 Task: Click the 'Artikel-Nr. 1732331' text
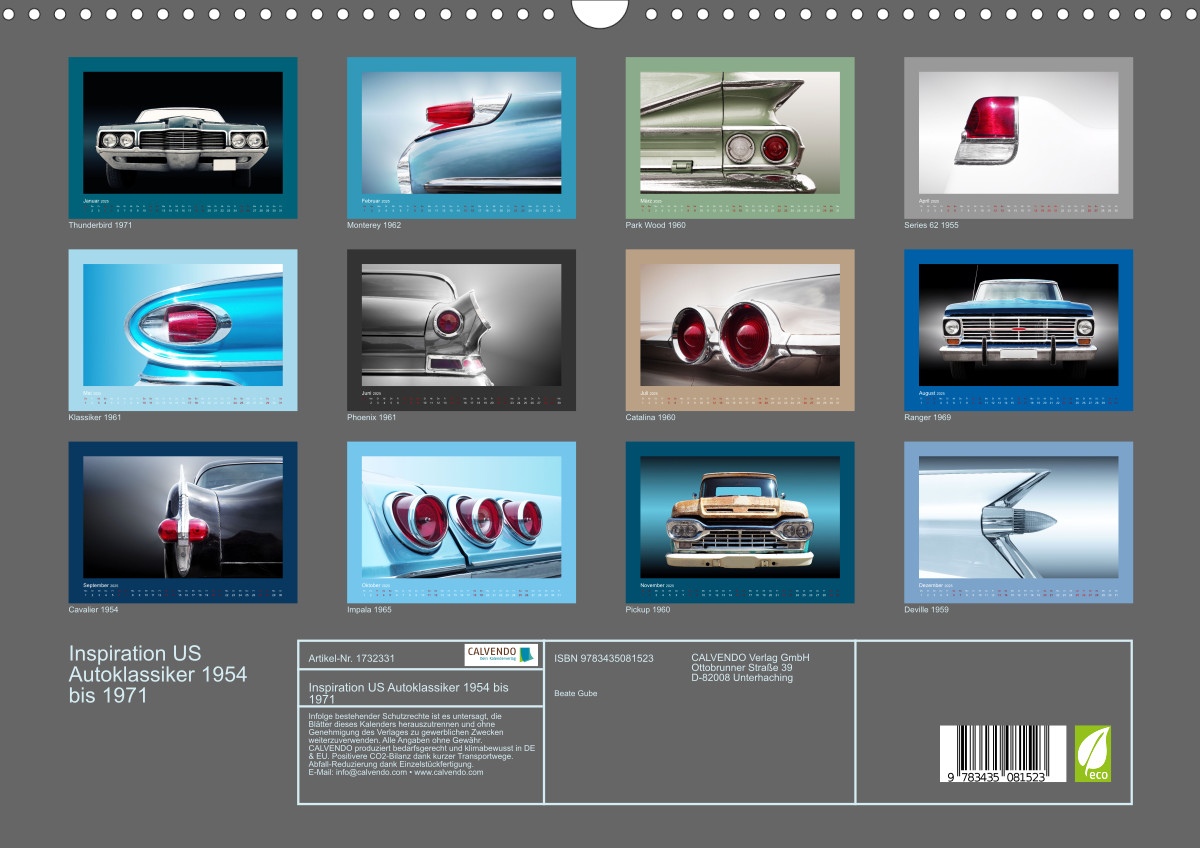(x=352, y=658)
